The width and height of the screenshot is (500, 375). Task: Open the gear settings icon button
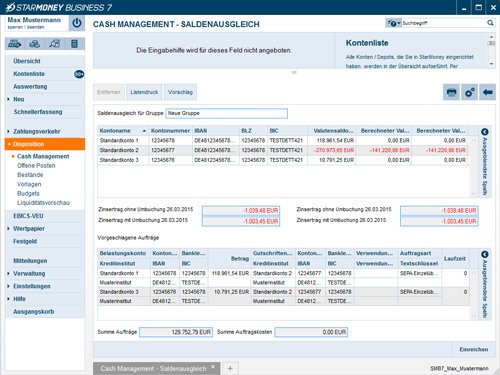click(x=469, y=92)
